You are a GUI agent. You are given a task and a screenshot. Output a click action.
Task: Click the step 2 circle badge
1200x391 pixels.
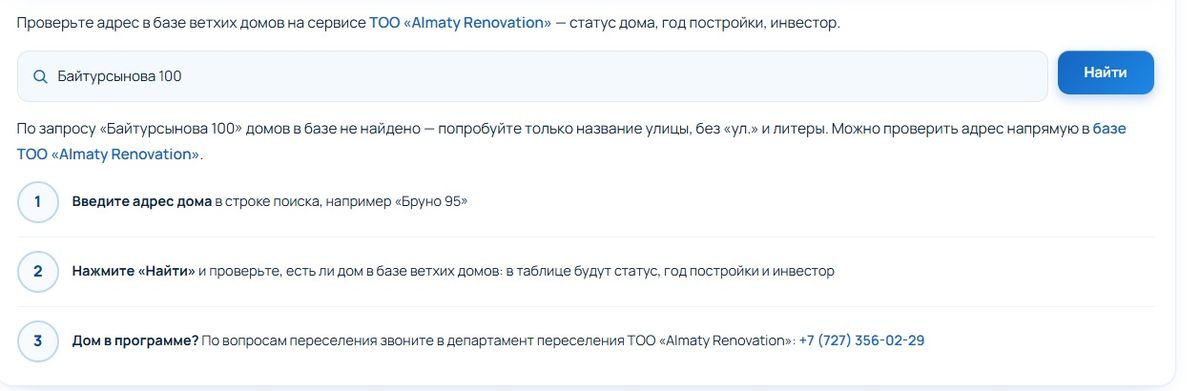click(38, 271)
